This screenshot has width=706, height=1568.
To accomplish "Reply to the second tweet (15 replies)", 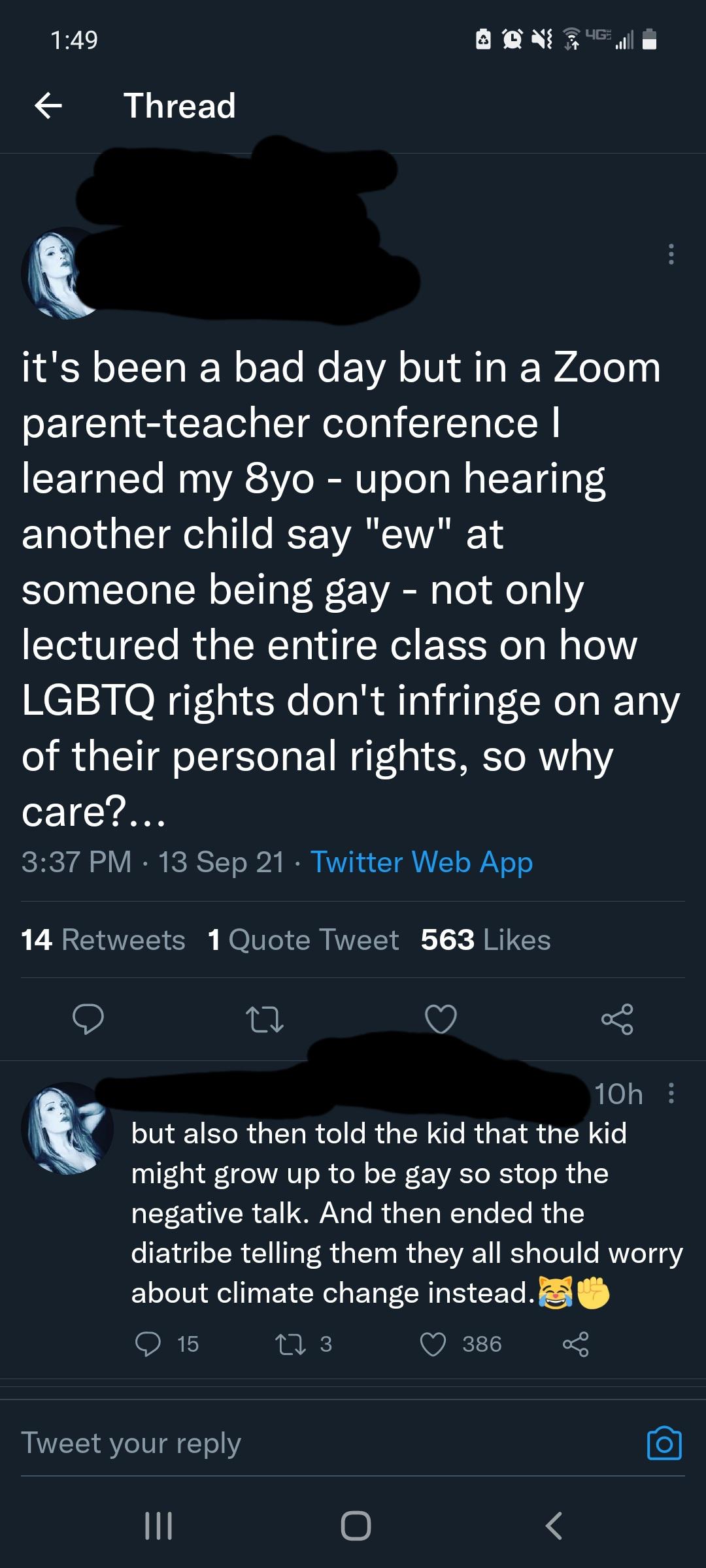I will coord(148,1344).
